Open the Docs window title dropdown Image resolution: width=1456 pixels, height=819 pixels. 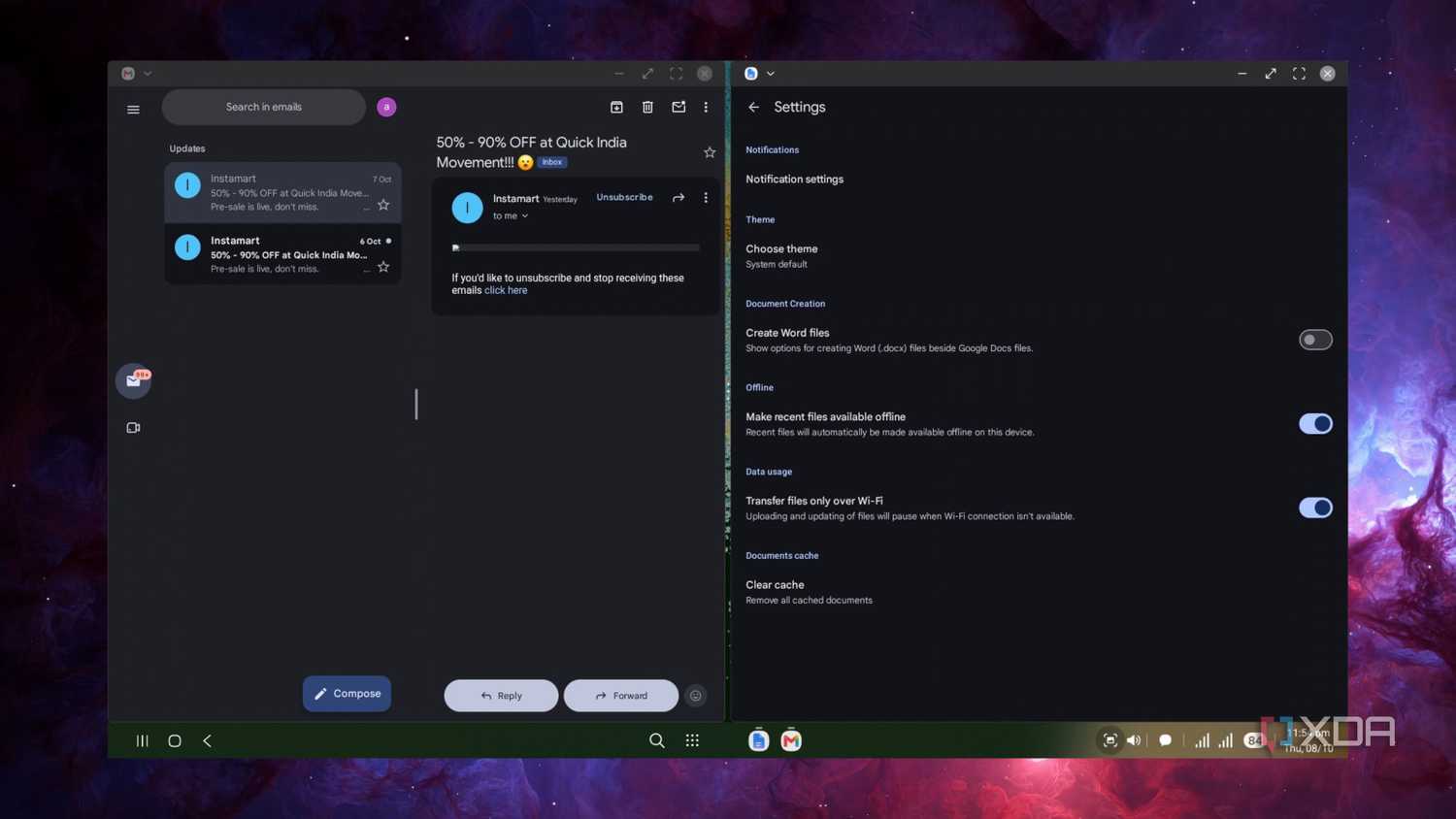[x=771, y=74]
